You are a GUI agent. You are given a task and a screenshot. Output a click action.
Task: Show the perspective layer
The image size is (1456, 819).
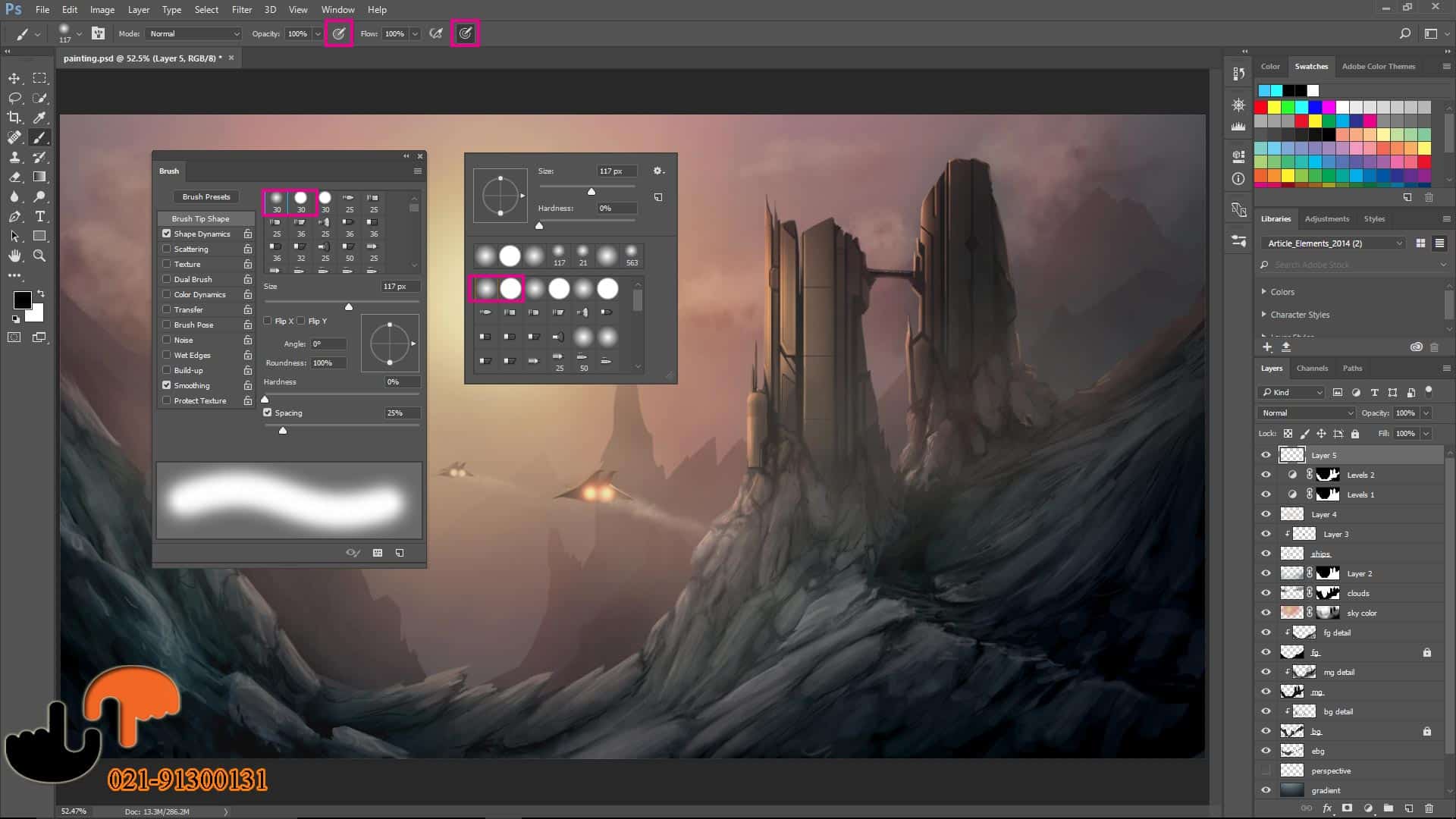tap(1266, 770)
